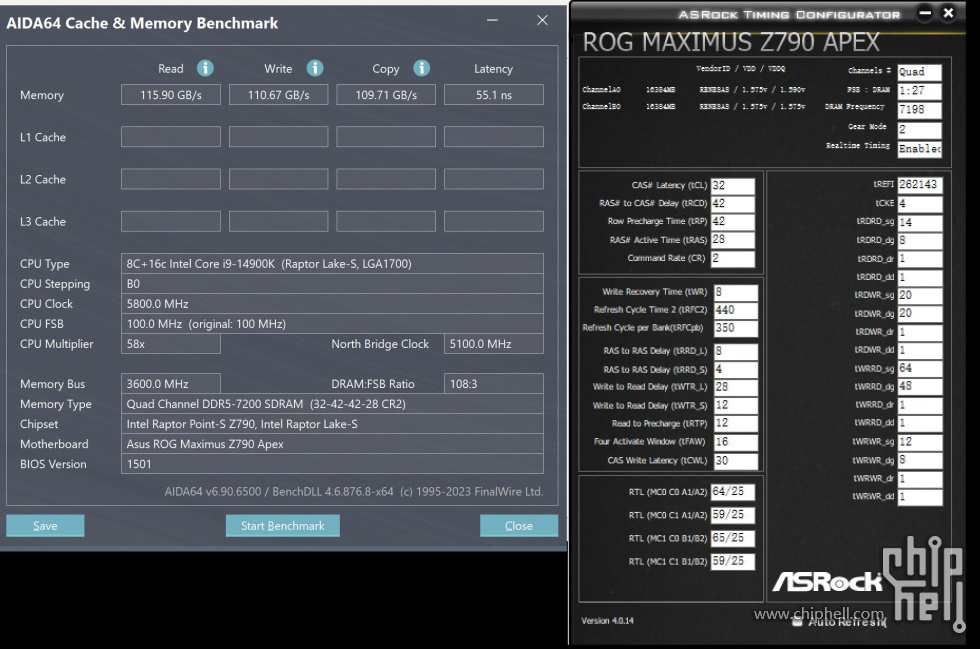Click the BIOS Version value 1501

pos(332,464)
